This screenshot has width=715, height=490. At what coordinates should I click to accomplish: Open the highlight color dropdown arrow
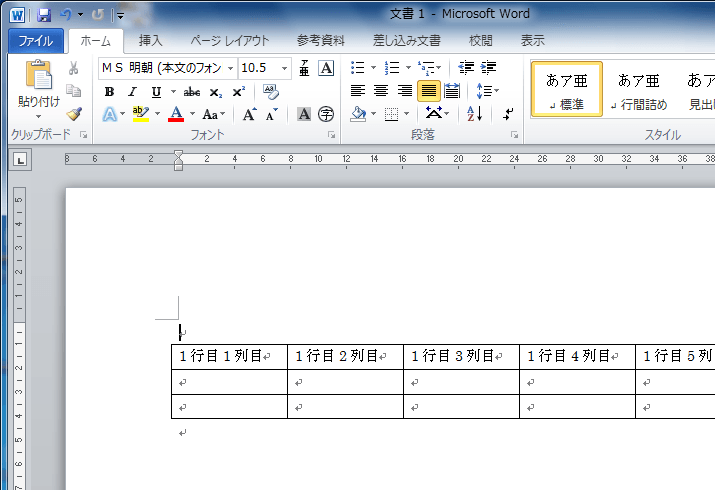(157, 114)
